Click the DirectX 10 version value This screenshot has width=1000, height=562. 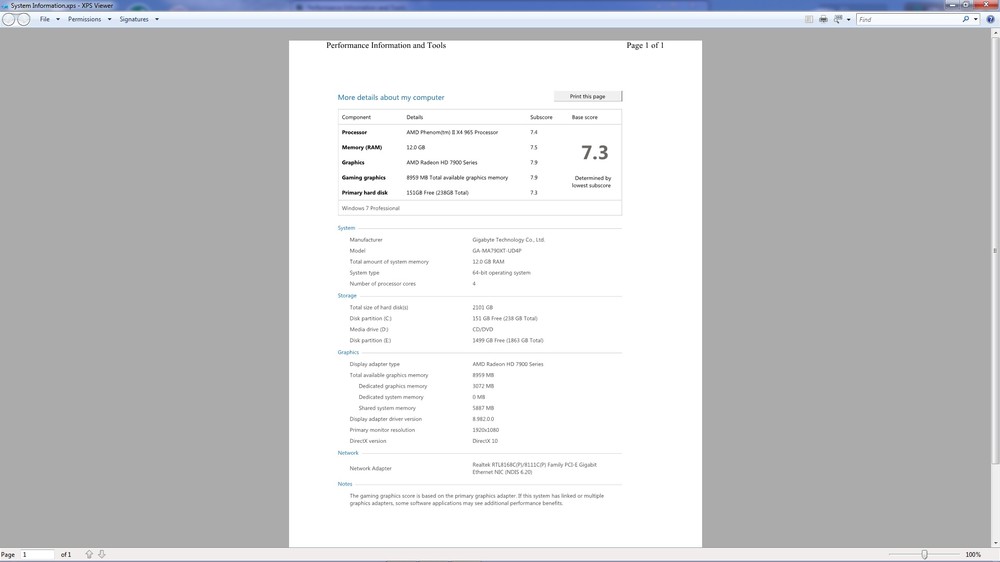(x=485, y=441)
